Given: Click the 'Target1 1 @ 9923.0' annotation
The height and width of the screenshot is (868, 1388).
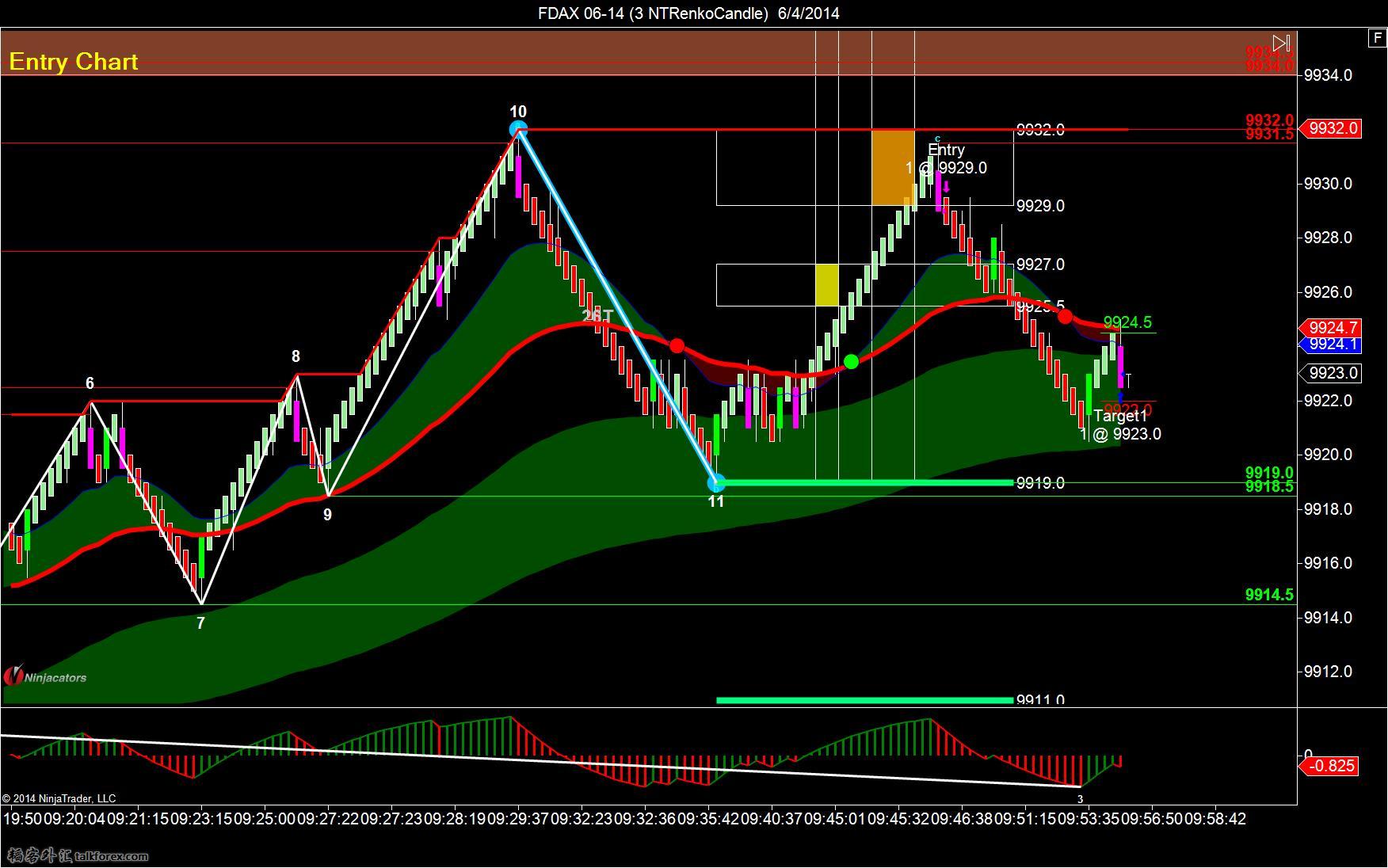Looking at the screenshot, I should 1120,424.
